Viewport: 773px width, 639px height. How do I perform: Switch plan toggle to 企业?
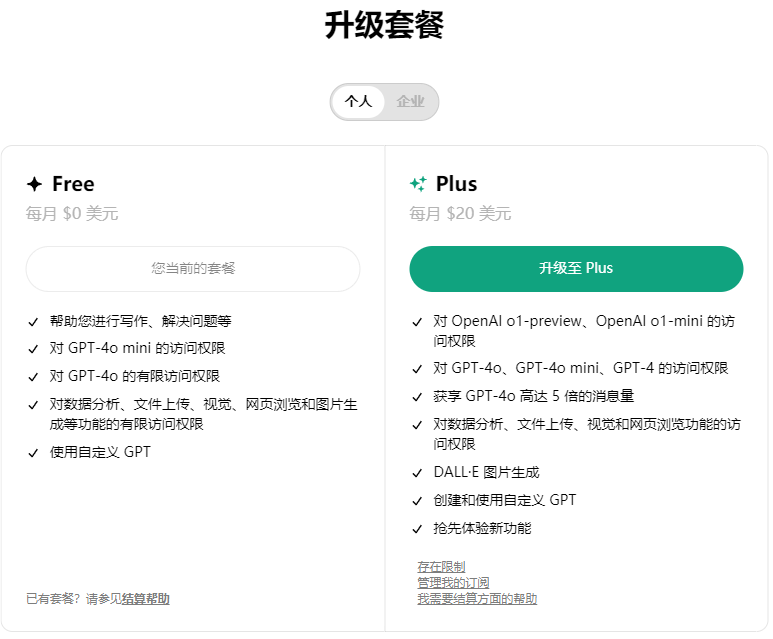point(410,102)
